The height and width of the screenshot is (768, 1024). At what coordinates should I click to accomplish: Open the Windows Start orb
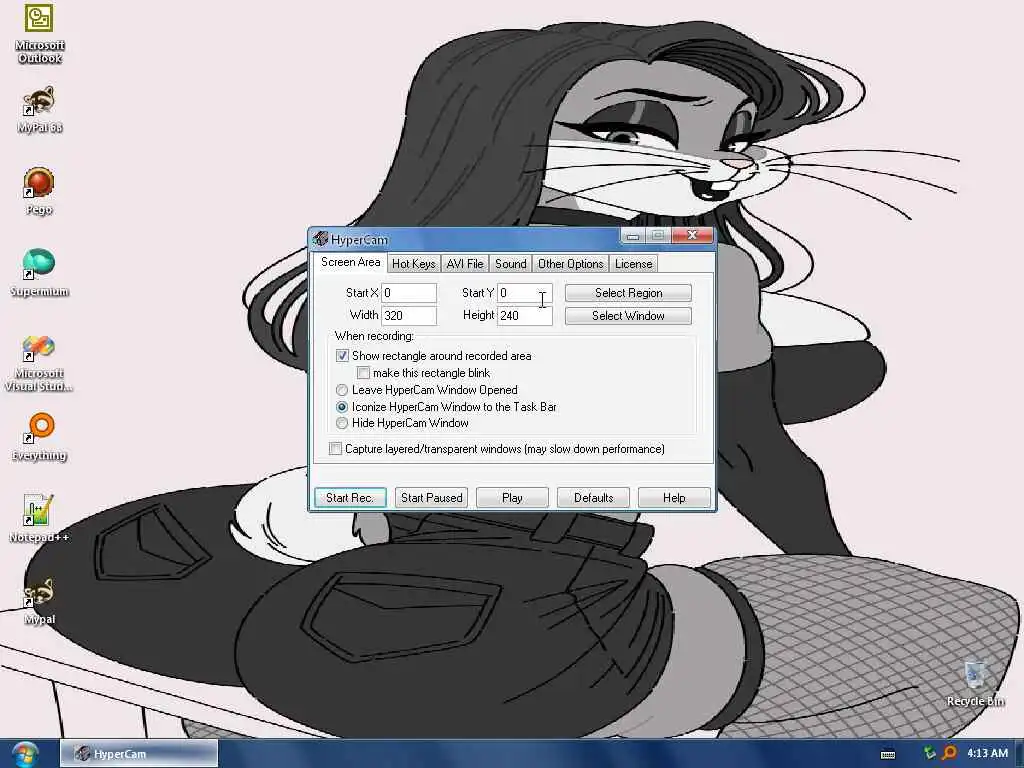pos(25,754)
